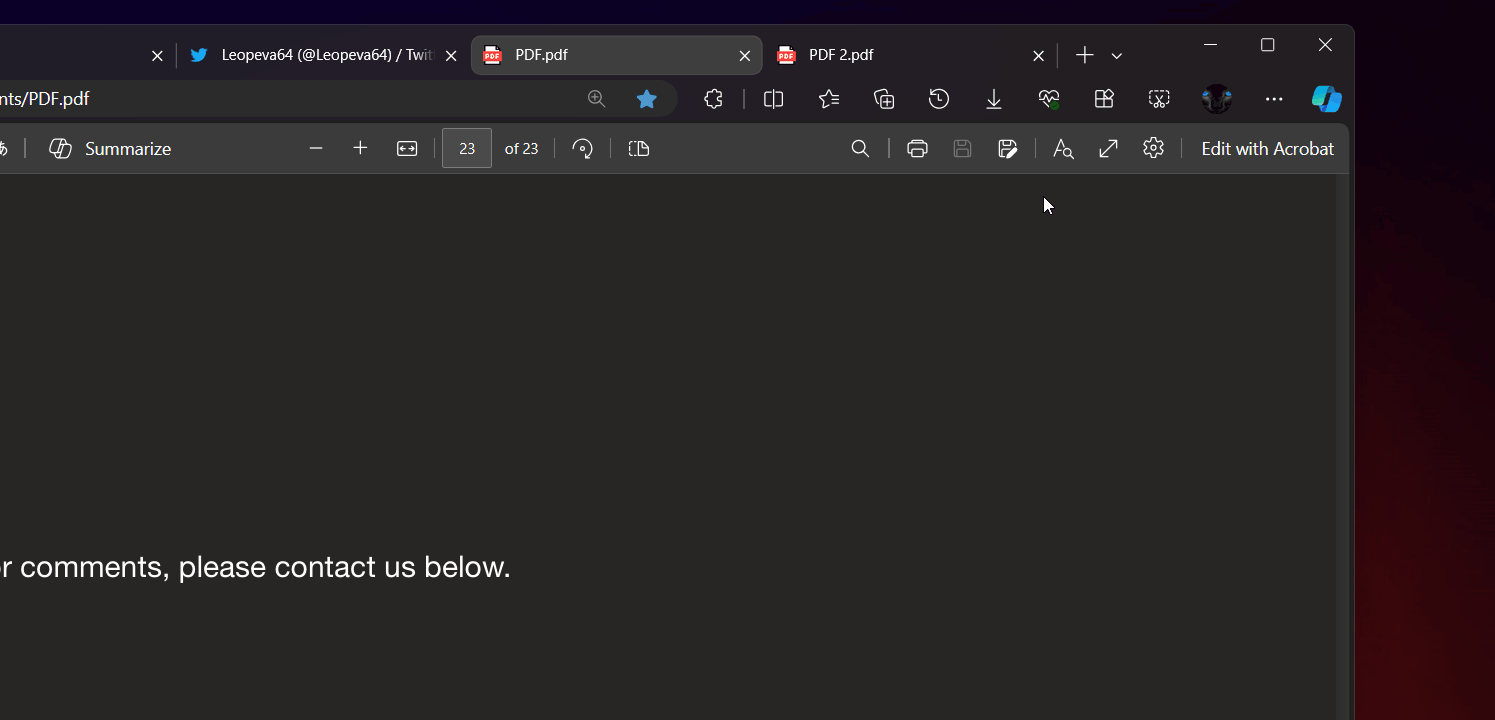Toggle the favorite star for this page
Viewport: 1495px width, 720px height.
tap(647, 99)
